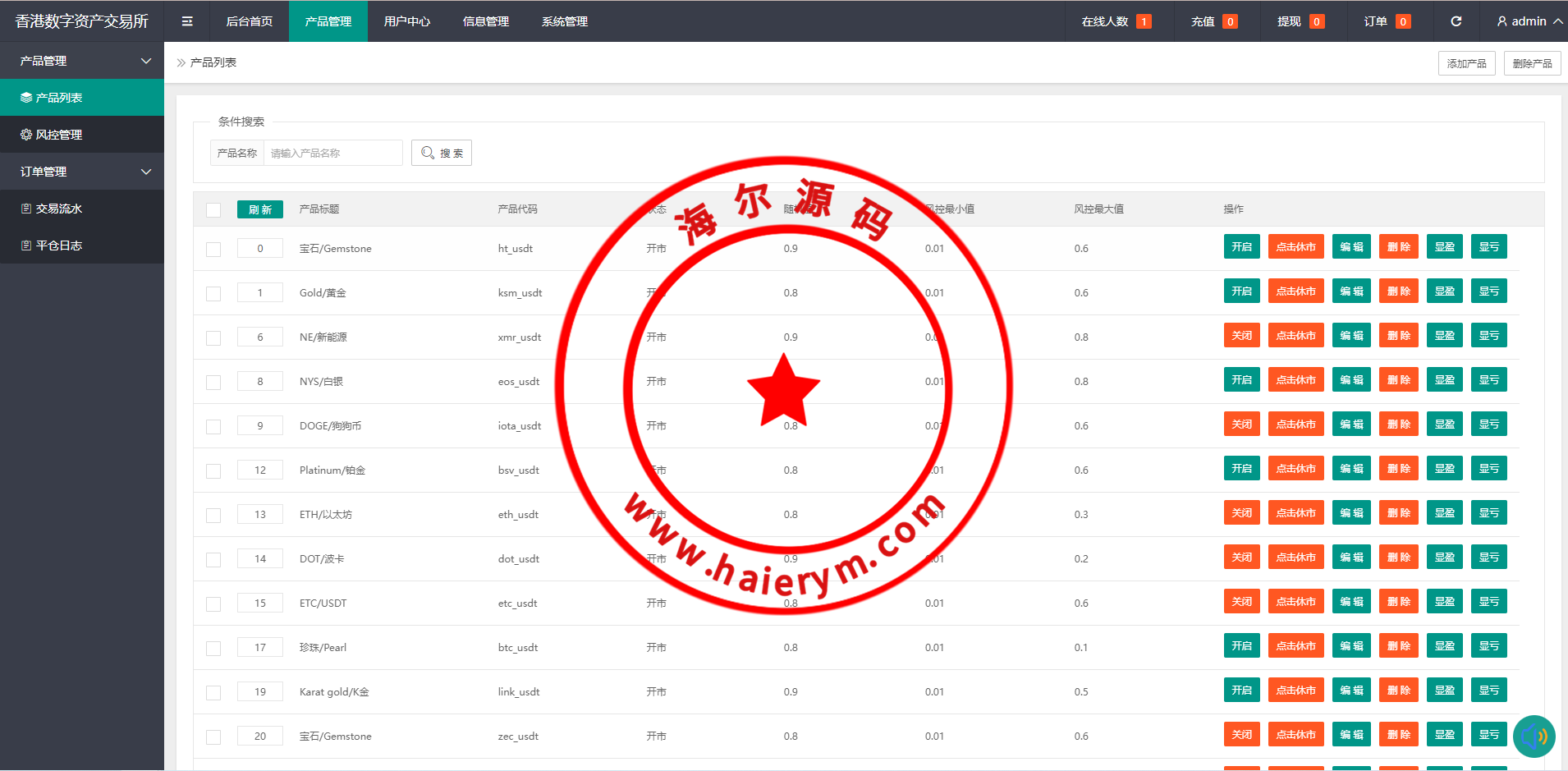Collapse the sidebar with the hamburger icon
The height and width of the screenshot is (771, 1568).
(x=187, y=21)
